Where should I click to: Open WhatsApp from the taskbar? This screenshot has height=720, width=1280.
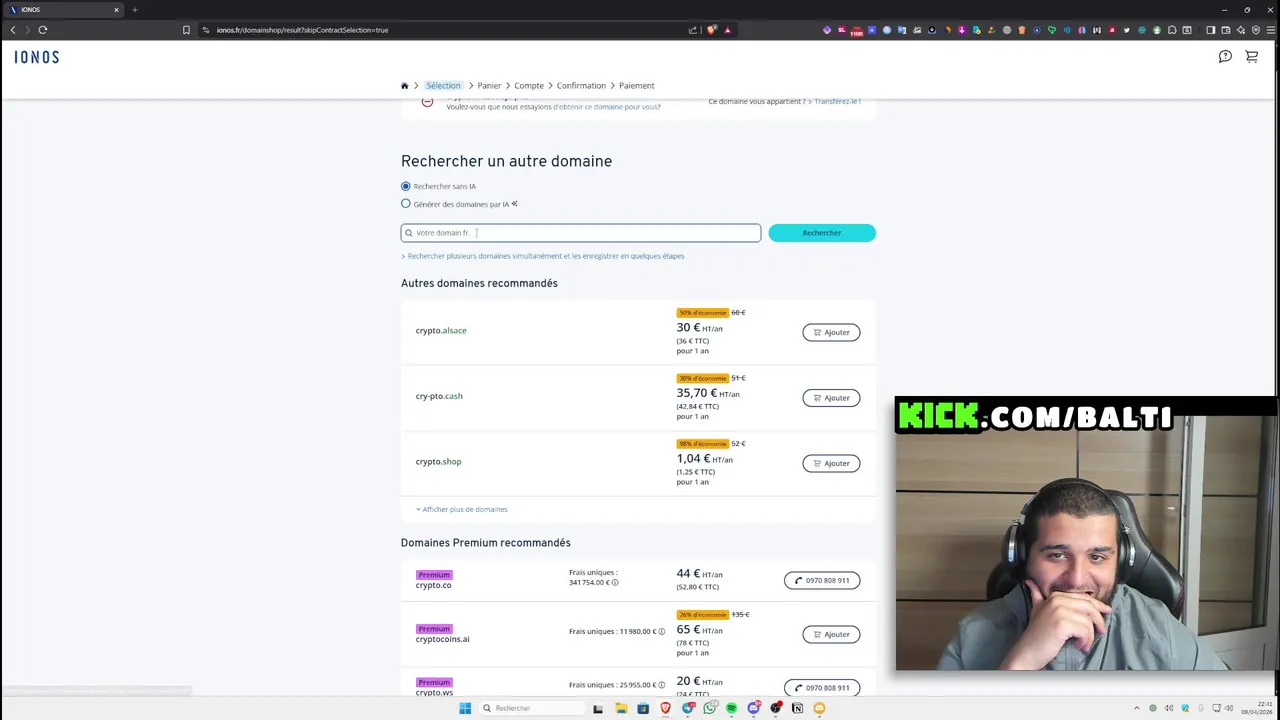click(x=710, y=708)
